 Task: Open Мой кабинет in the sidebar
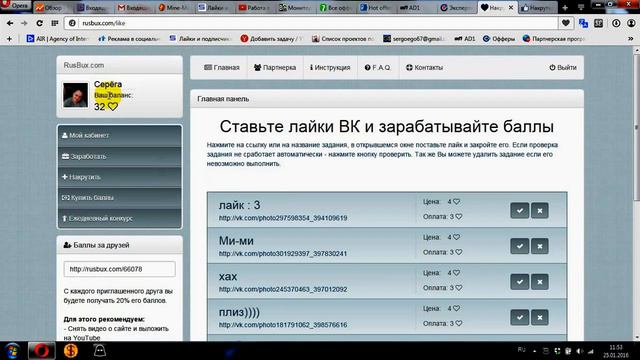coord(120,136)
